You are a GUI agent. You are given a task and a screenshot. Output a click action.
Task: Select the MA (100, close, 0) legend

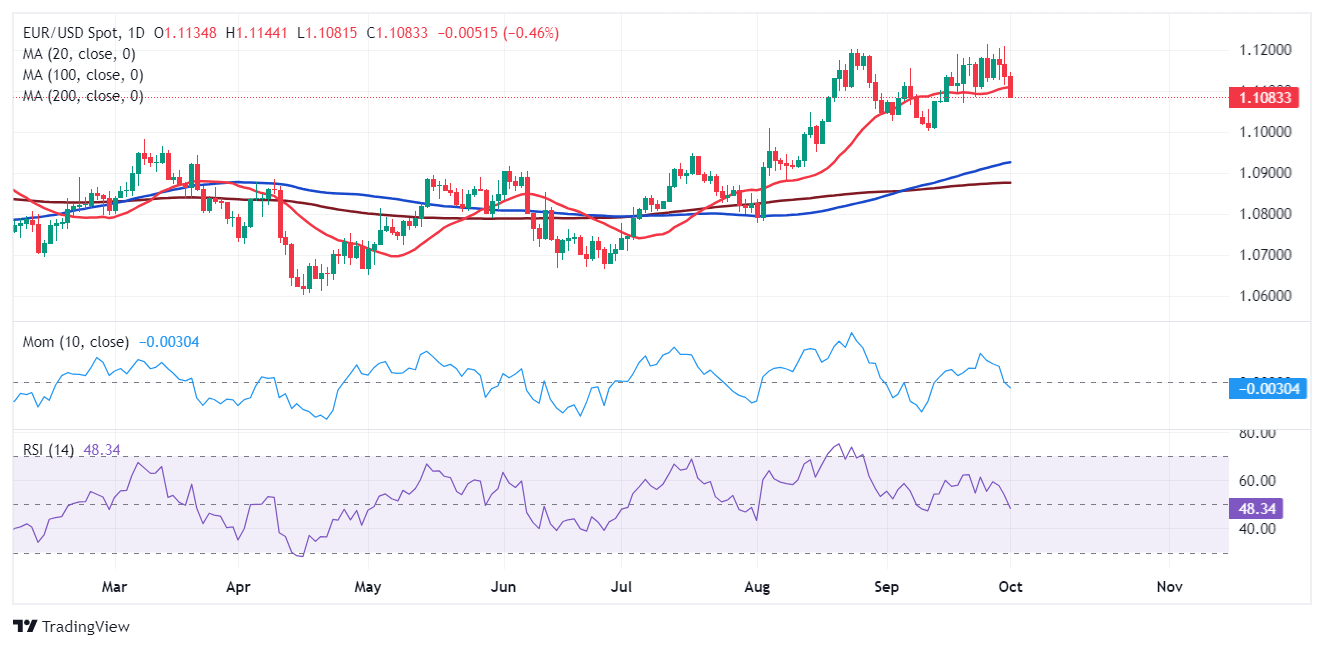[x=83, y=75]
